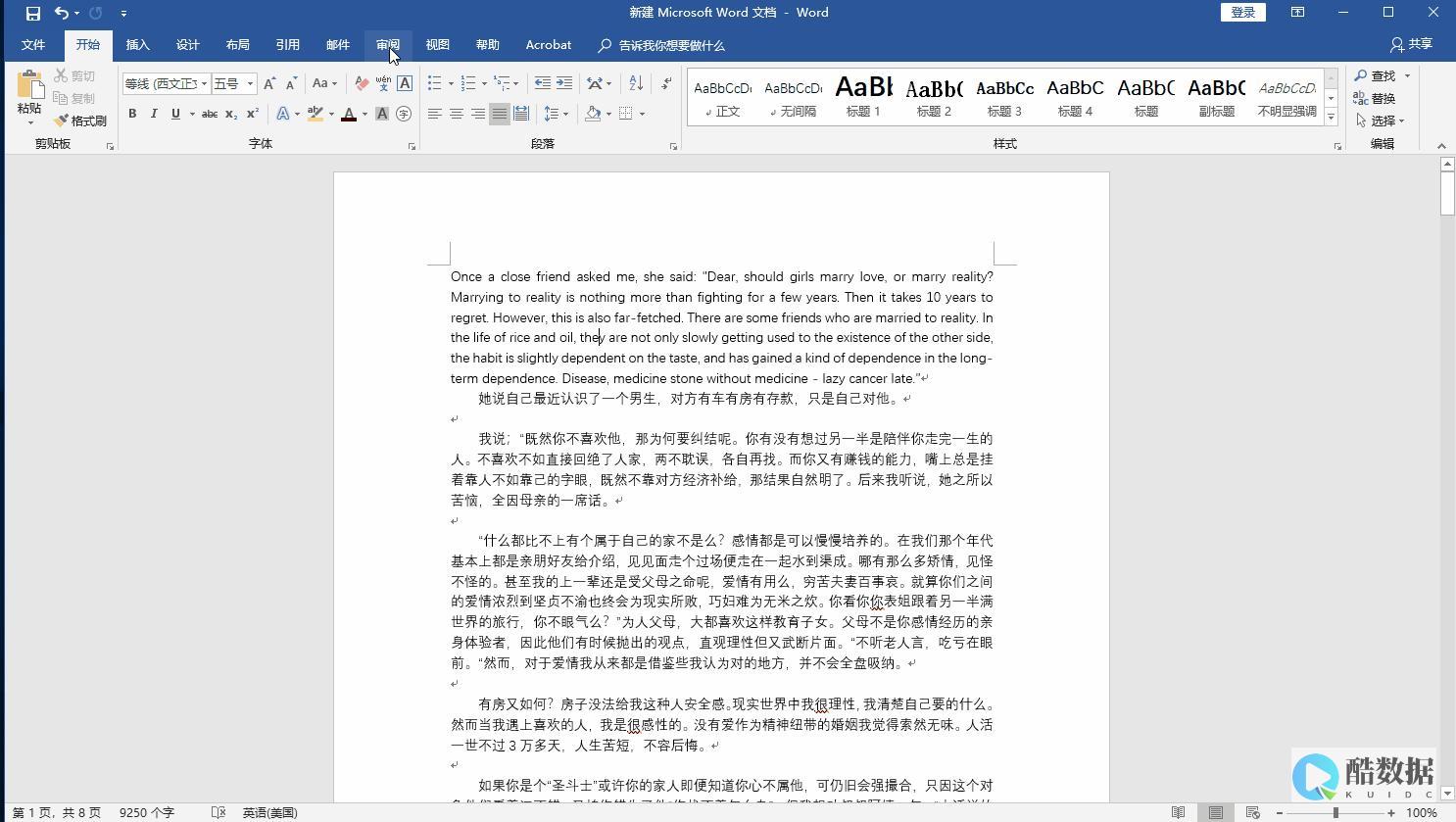
Task: Open the Paragraph dialog launcher
Action: (673, 146)
